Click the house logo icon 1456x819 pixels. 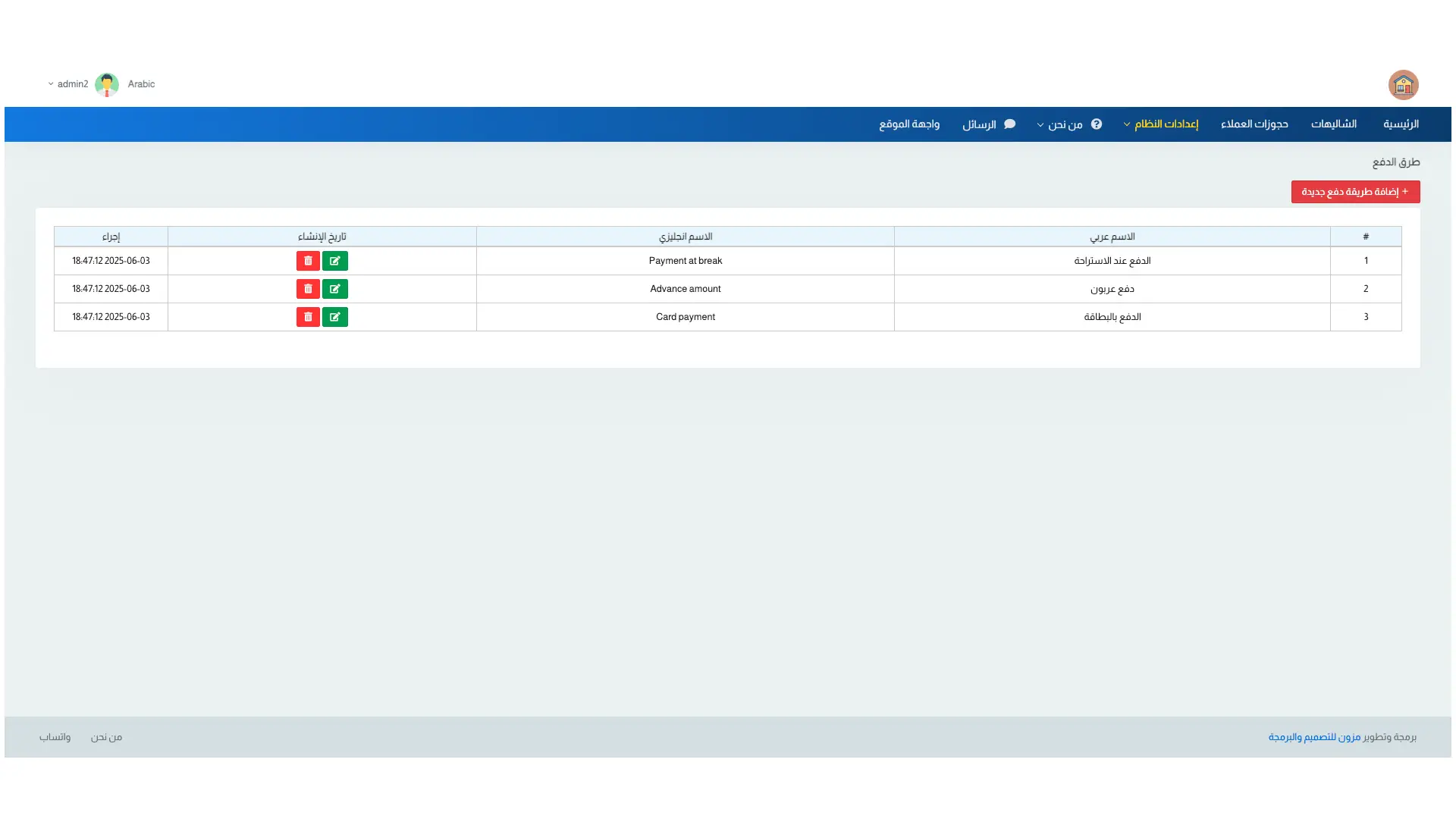[x=1403, y=85]
